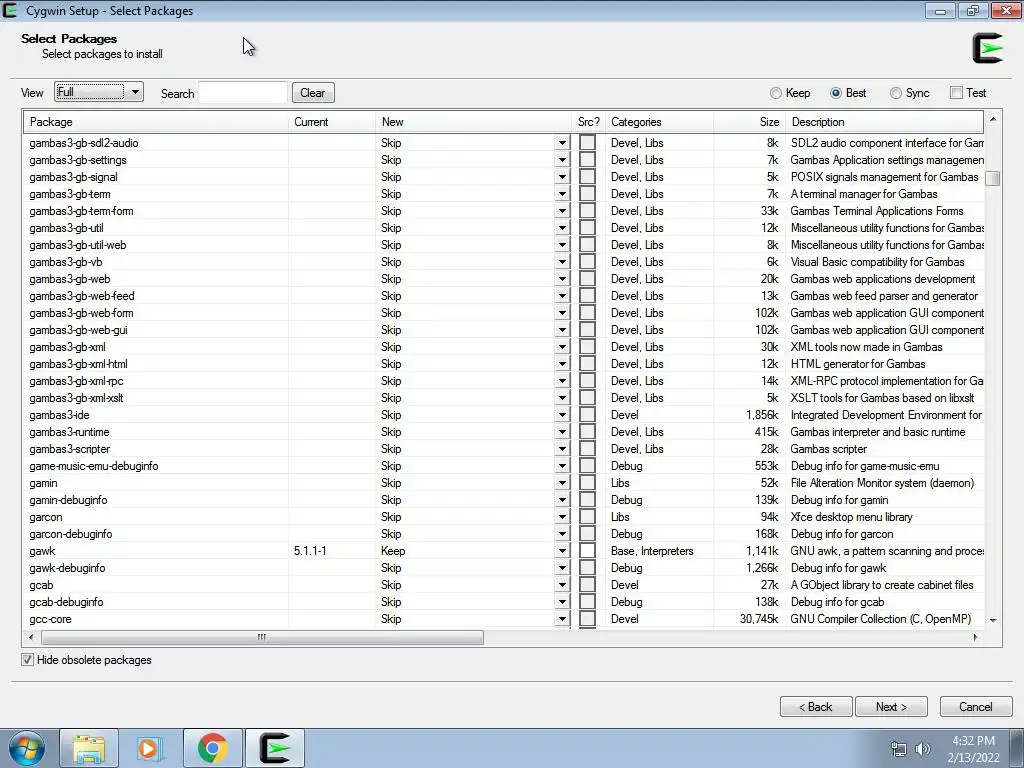Check source box for garcon
Viewport: 1024px width, 768px height.
click(587, 517)
